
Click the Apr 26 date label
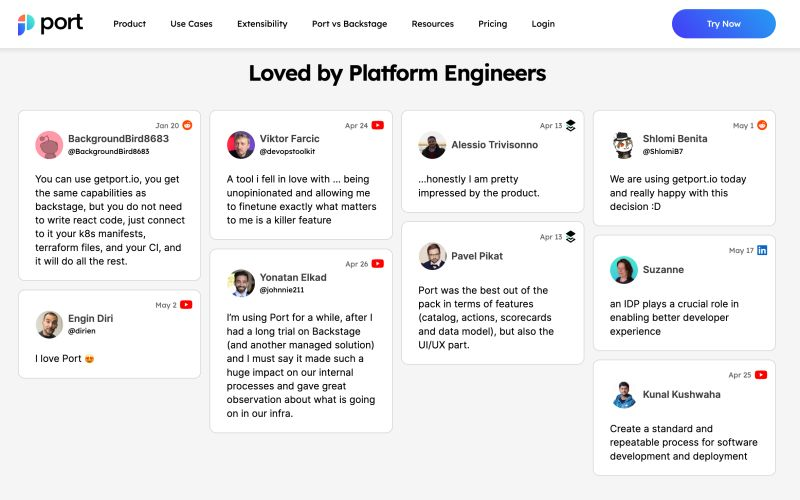[357, 264]
